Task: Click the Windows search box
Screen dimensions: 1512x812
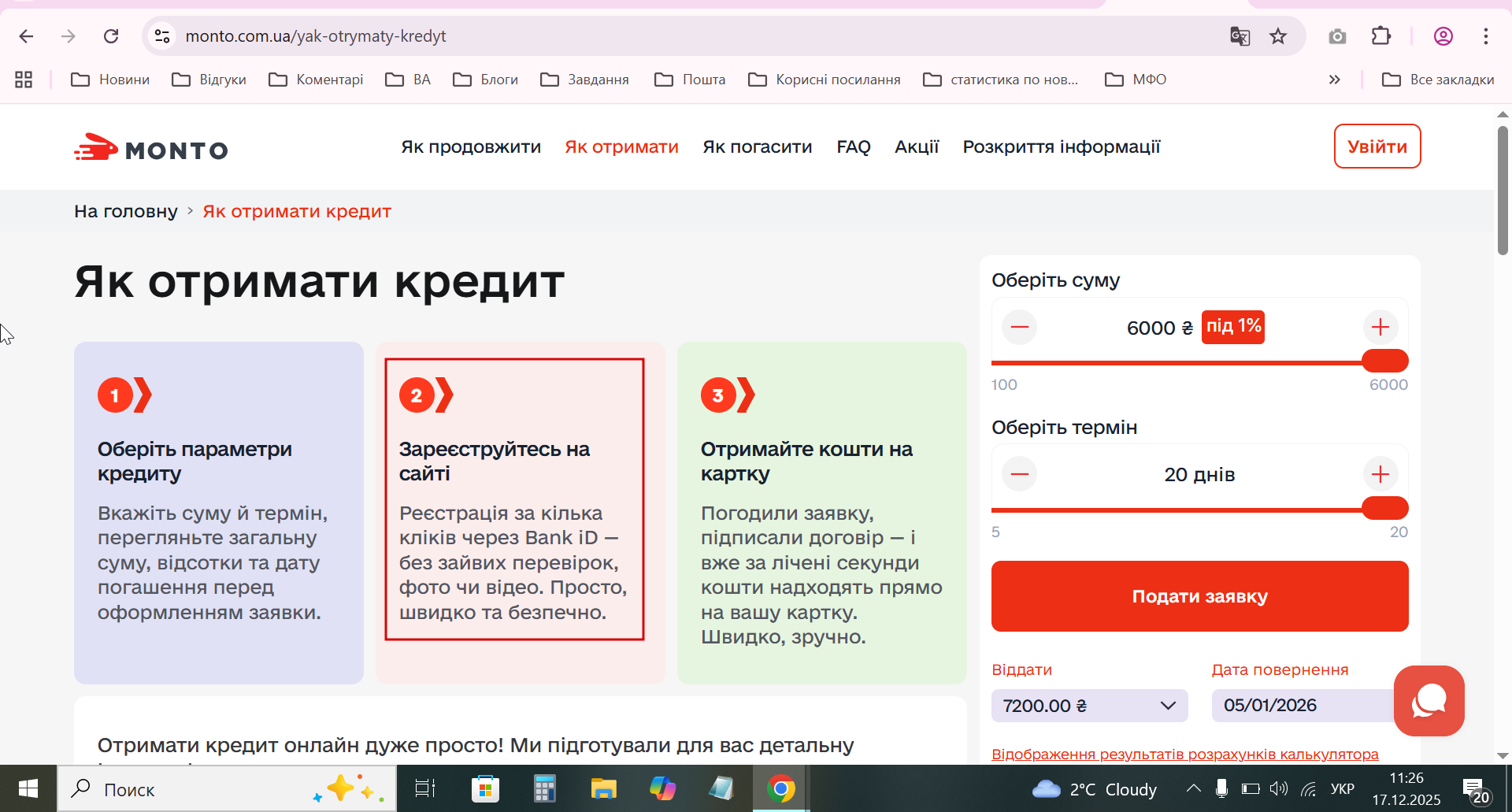Action: click(227, 788)
